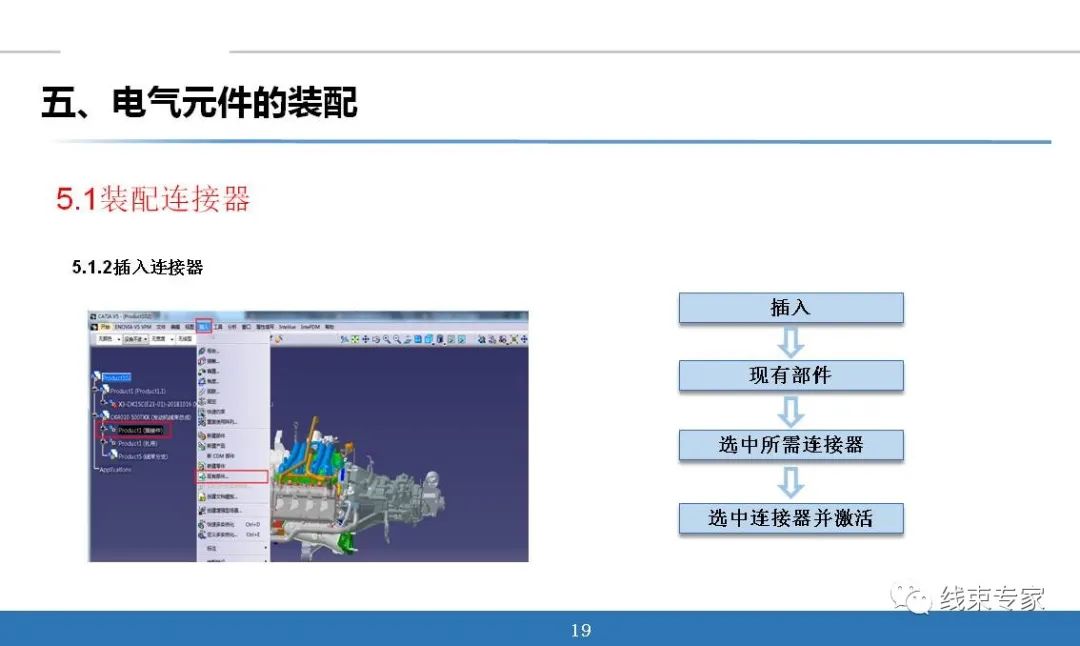Click the Hide/Show icon
The width and height of the screenshot is (1080, 646).
click(450, 339)
